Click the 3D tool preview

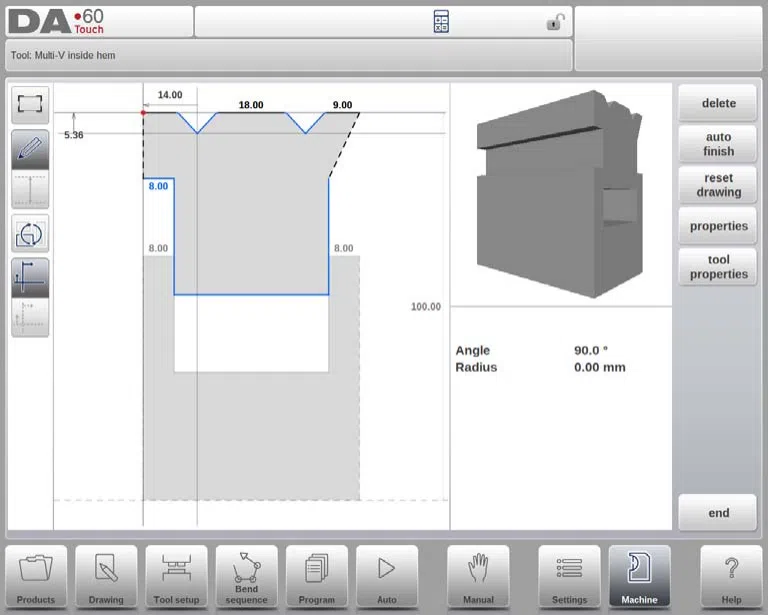560,194
